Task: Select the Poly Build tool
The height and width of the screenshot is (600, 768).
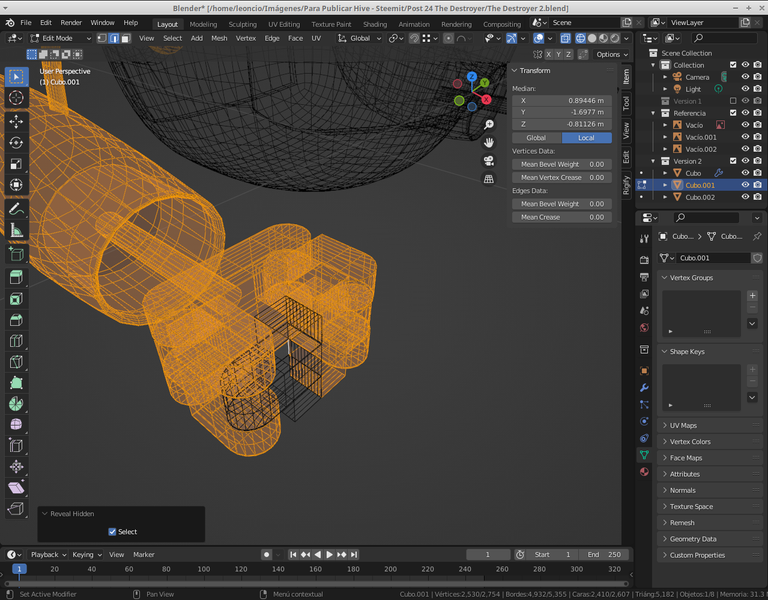Action: click(x=16, y=383)
